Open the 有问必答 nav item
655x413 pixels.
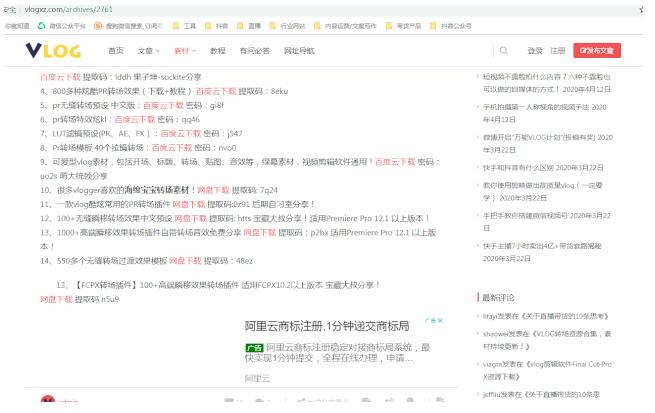[254, 51]
